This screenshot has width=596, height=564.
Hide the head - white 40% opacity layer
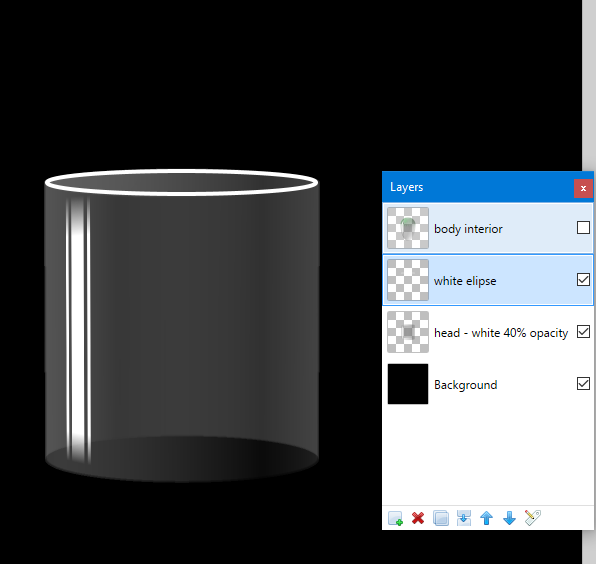583,332
